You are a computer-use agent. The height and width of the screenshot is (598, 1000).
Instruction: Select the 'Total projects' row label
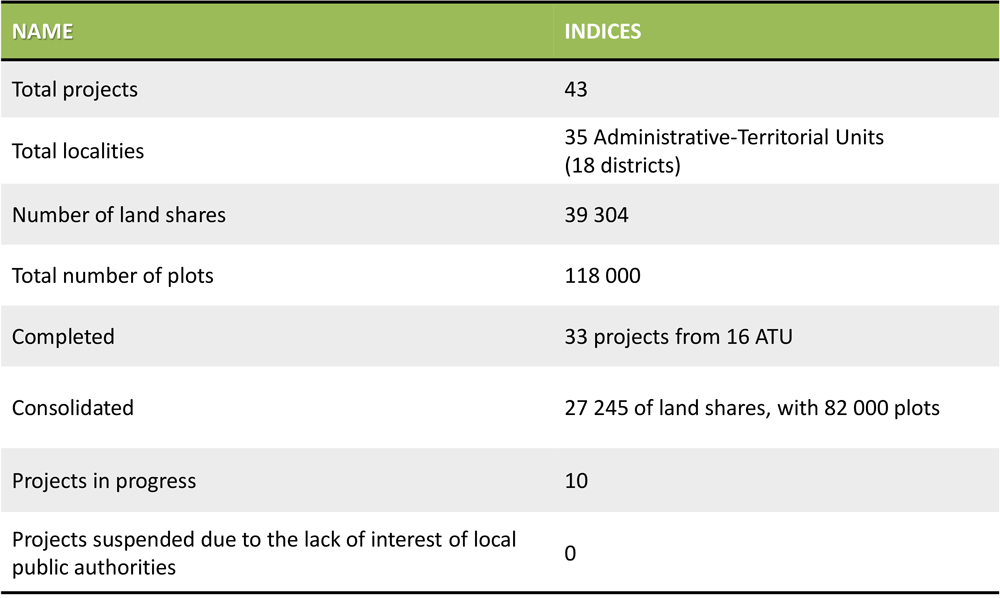click(75, 89)
